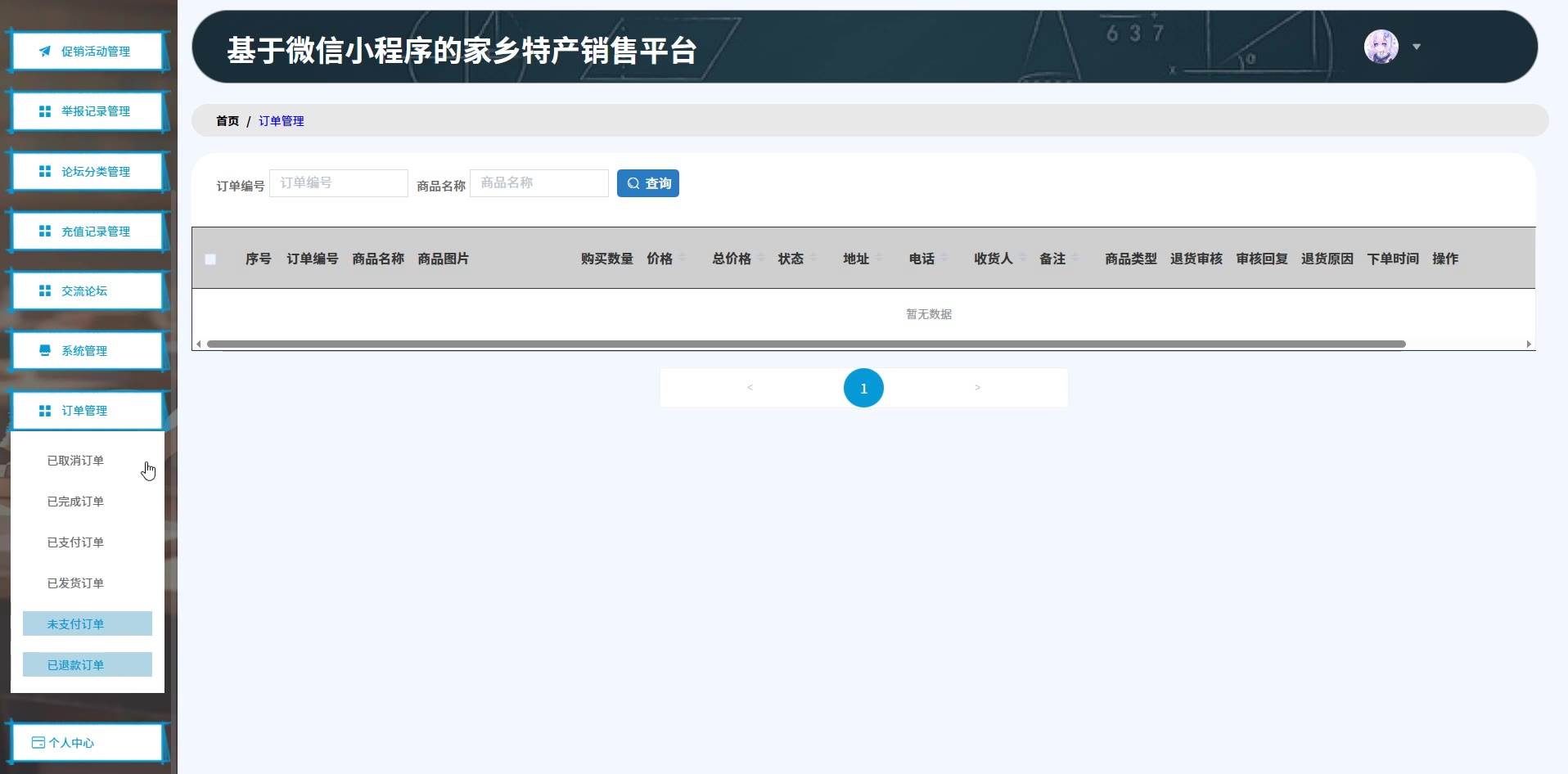The image size is (1568, 774).
Task: Sort by the 价格 column arrows
Action: pos(683,259)
